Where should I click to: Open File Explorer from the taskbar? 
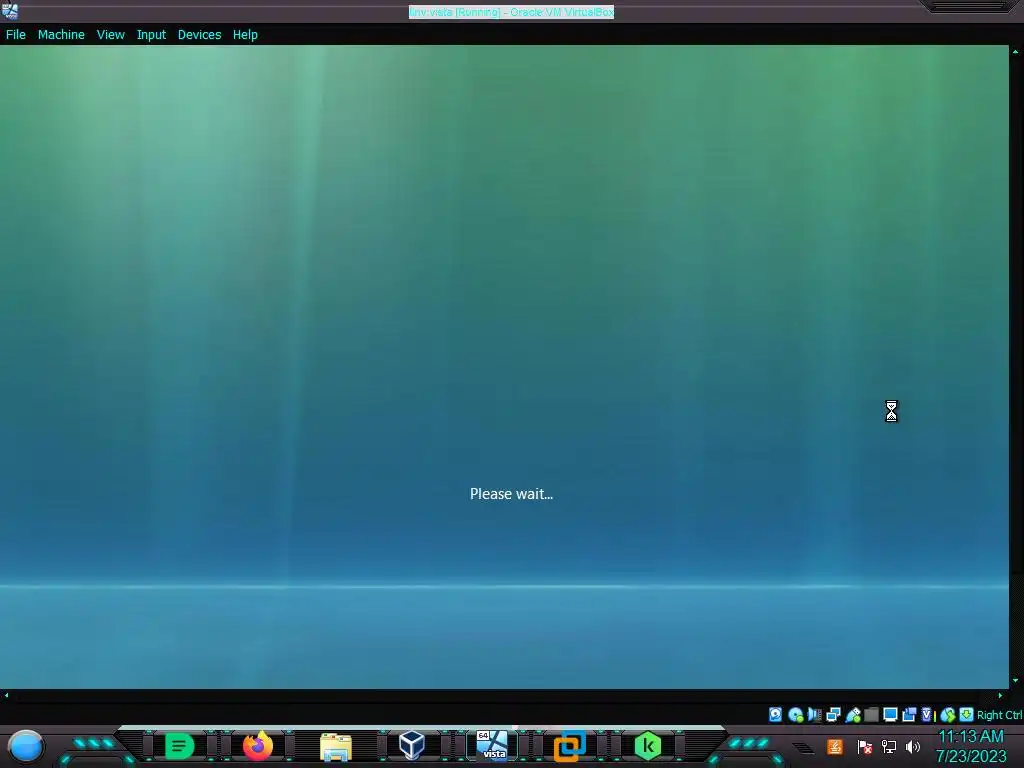[336, 746]
